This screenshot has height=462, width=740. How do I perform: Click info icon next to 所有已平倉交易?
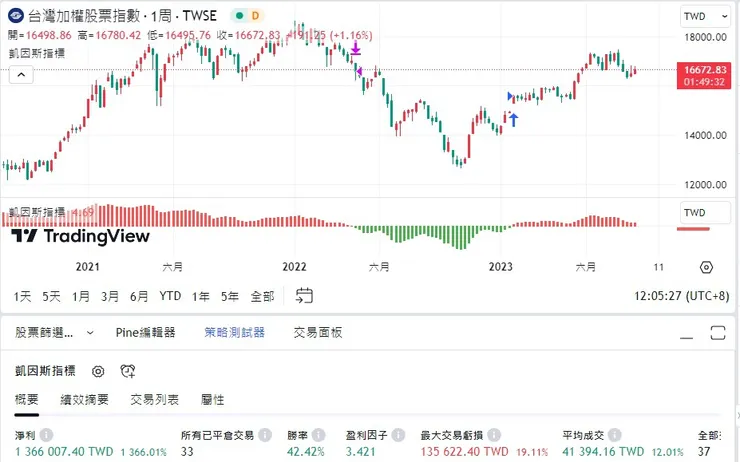tap(265, 435)
